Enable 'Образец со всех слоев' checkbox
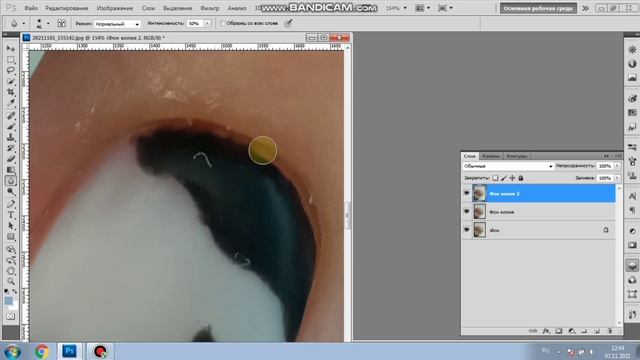640x360 pixels. point(222,23)
